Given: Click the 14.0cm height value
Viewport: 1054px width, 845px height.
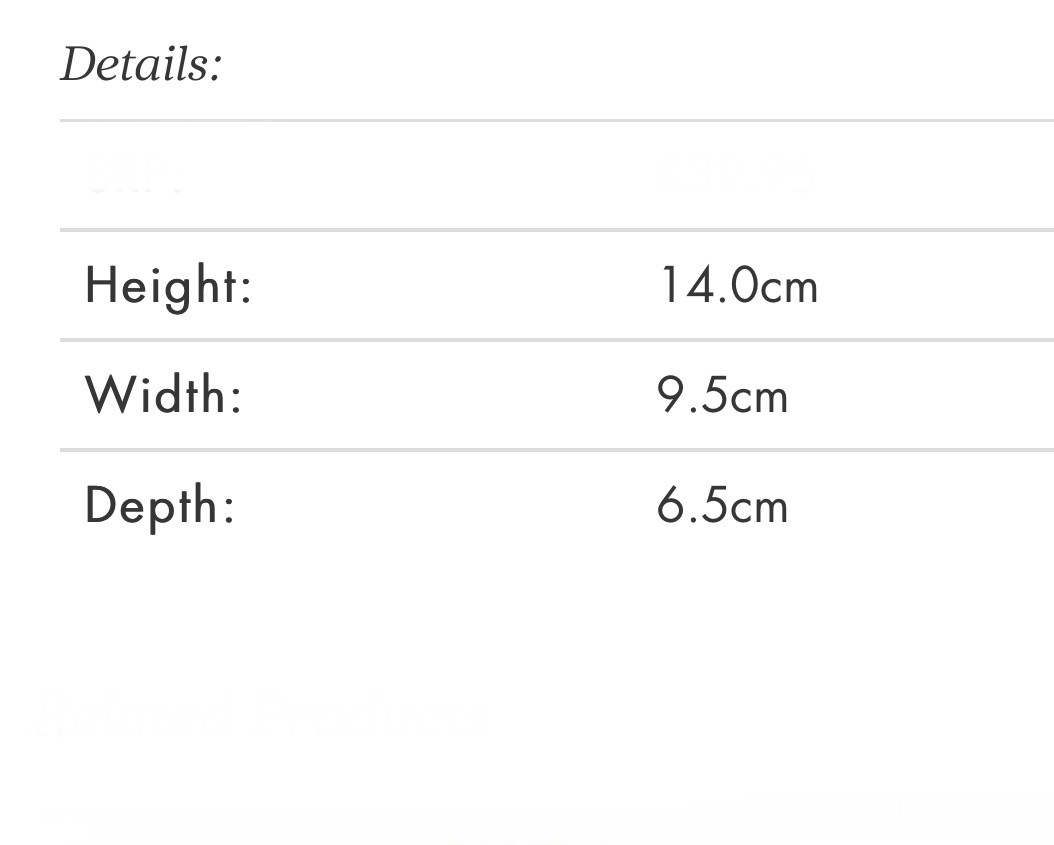Looking at the screenshot, I should tap(738, 285).
